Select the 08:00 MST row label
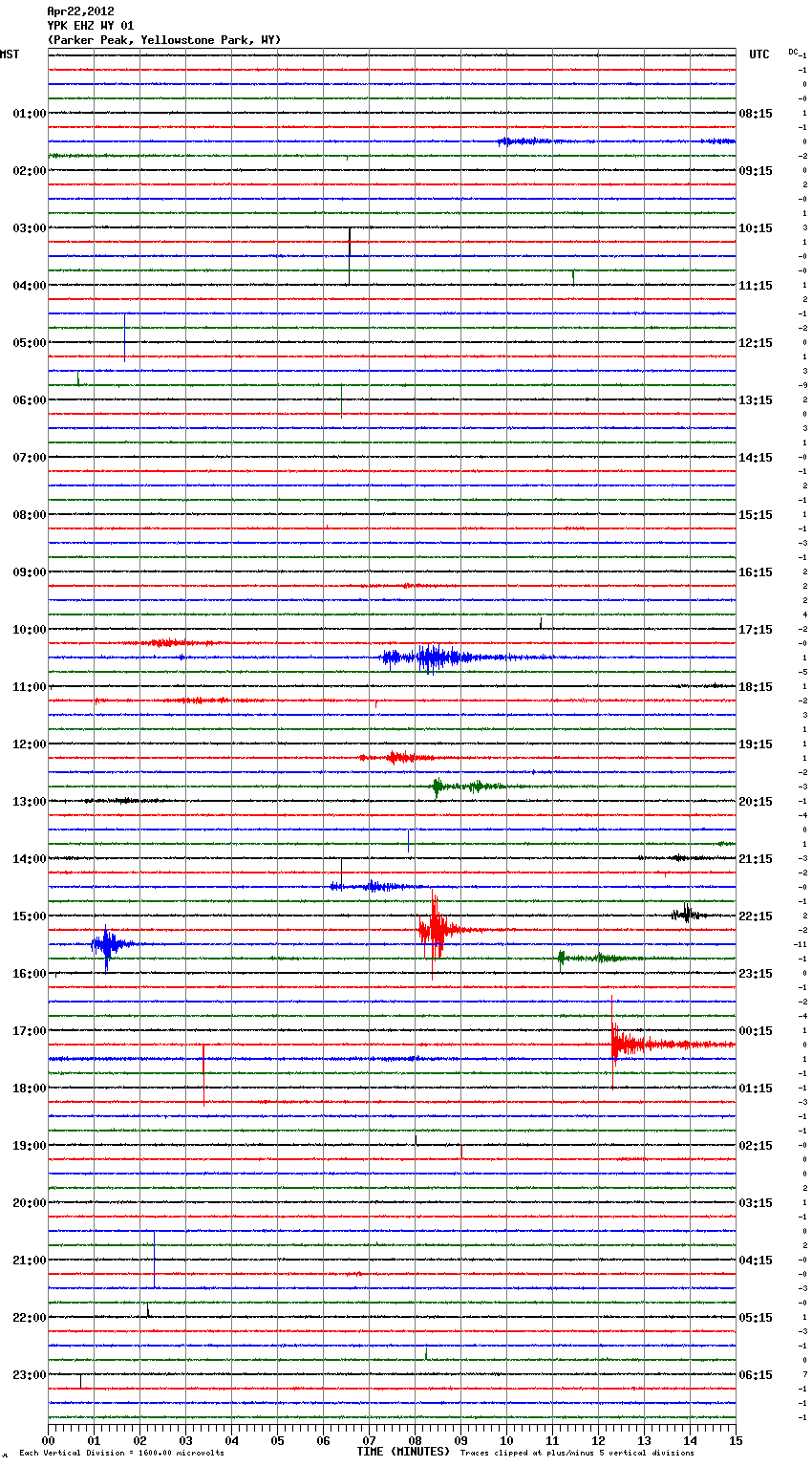812x1466 pixels. 30,515
